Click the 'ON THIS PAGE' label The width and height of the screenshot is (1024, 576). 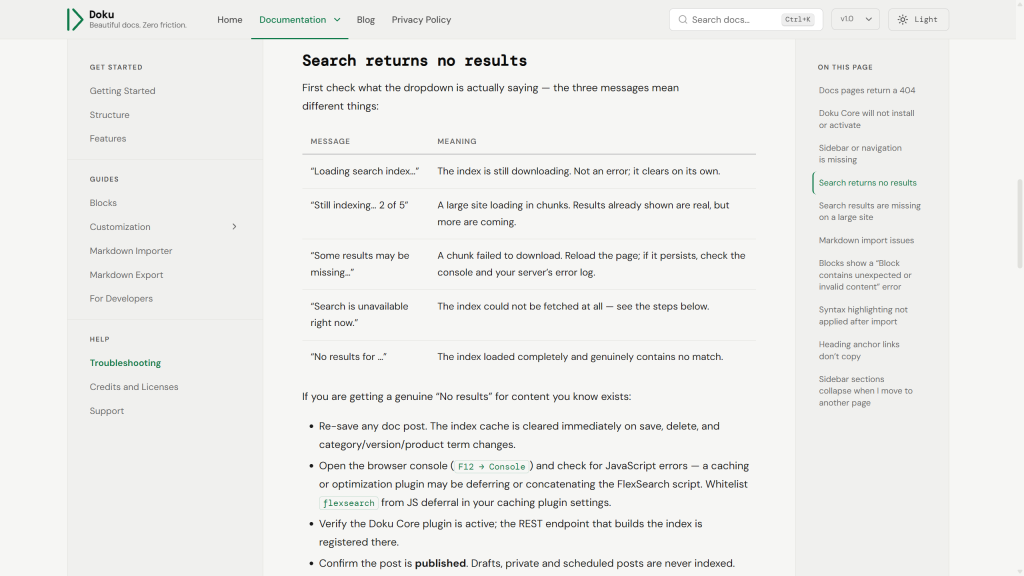(845, 67)
